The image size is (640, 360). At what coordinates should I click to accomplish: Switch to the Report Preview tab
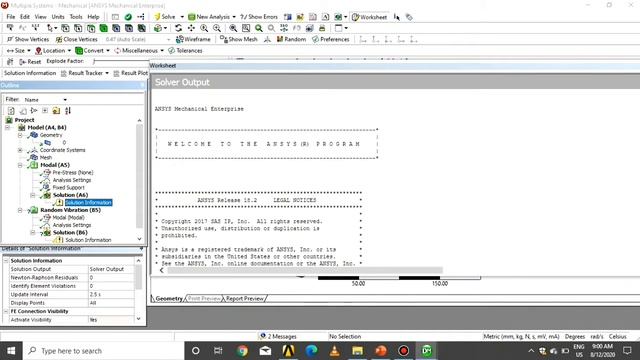(244, 299)
